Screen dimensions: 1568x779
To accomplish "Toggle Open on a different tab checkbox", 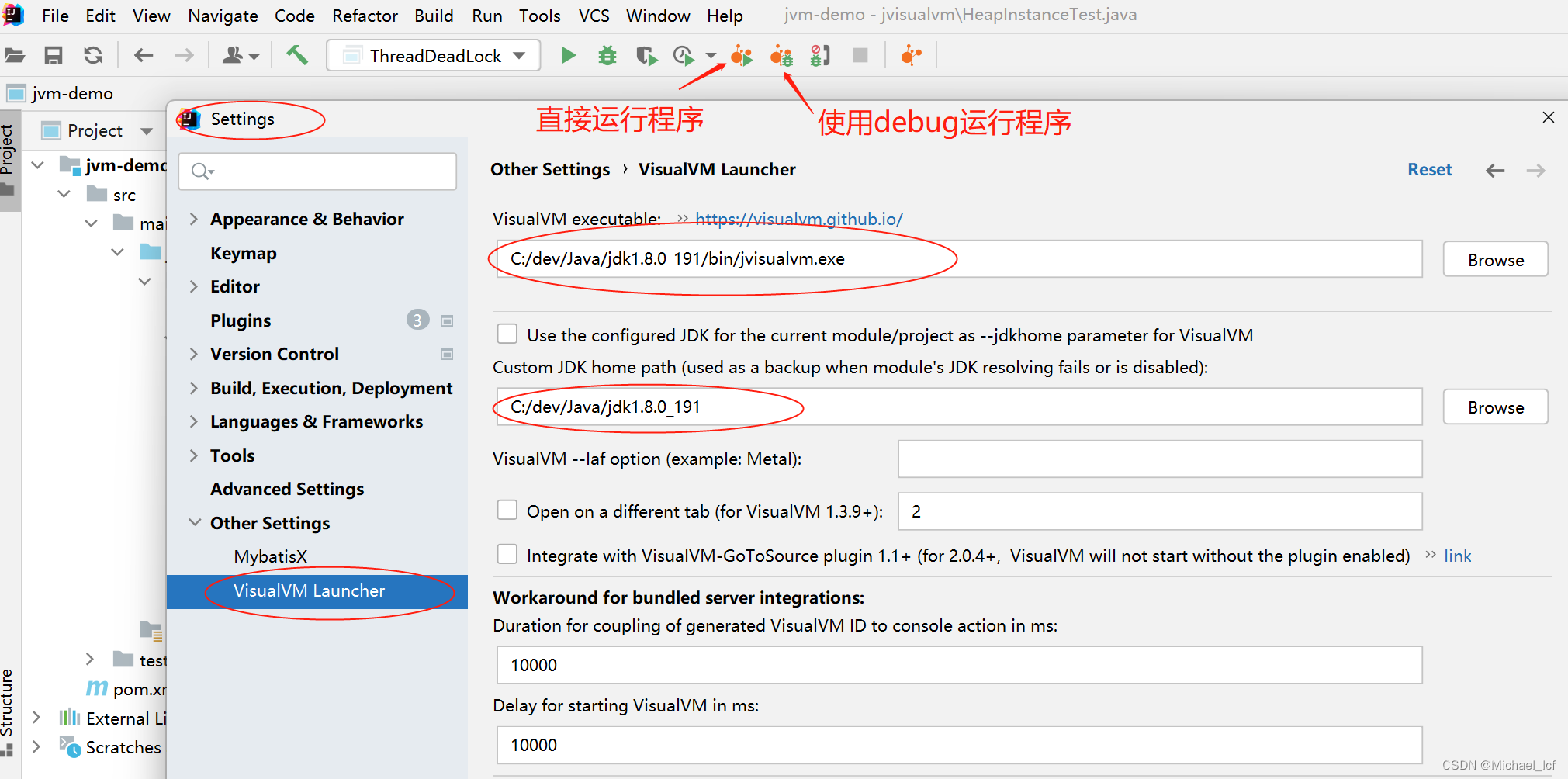I will coord(507,511).
